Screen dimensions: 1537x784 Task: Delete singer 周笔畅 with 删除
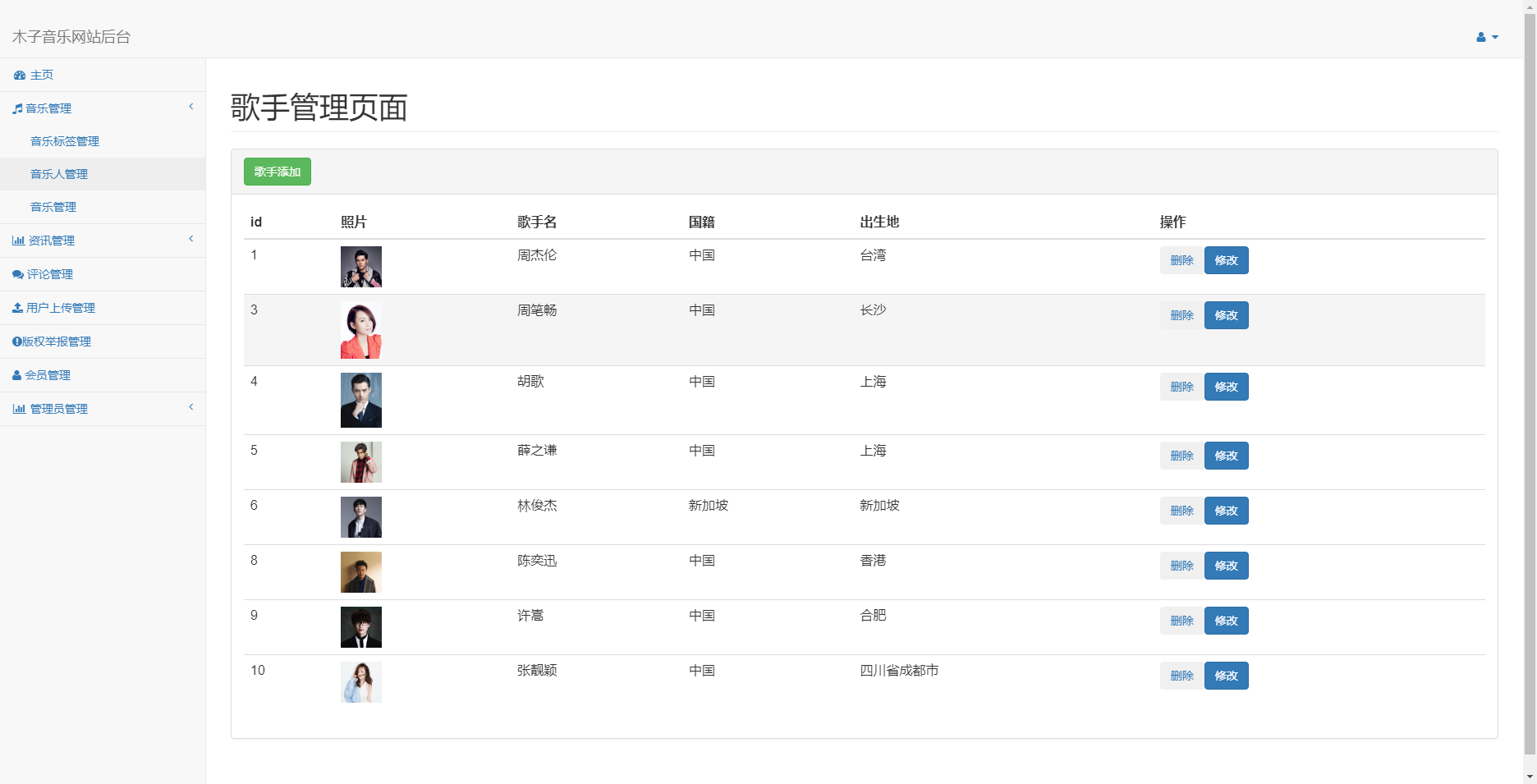(x=1181, y=315)
